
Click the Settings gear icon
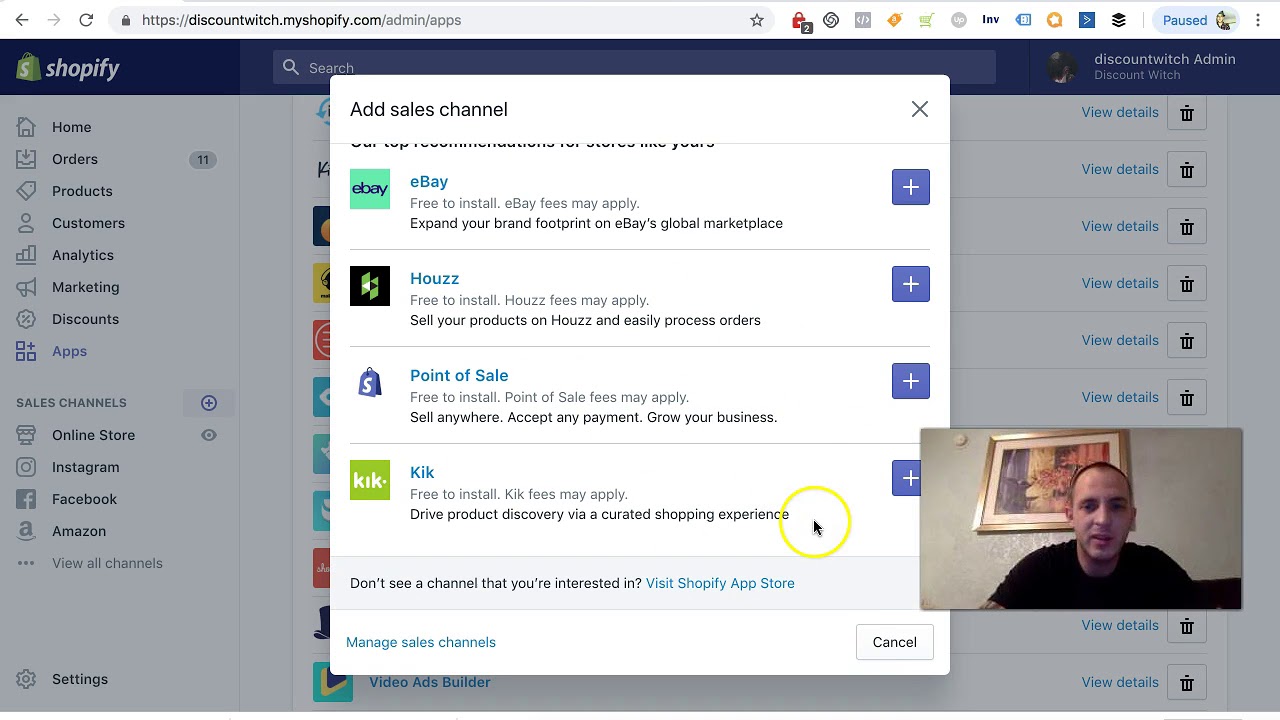point(26,679)
